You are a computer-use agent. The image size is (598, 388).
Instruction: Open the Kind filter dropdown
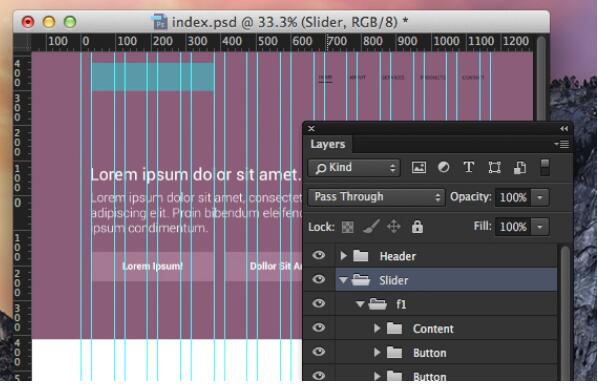point(354,168)
